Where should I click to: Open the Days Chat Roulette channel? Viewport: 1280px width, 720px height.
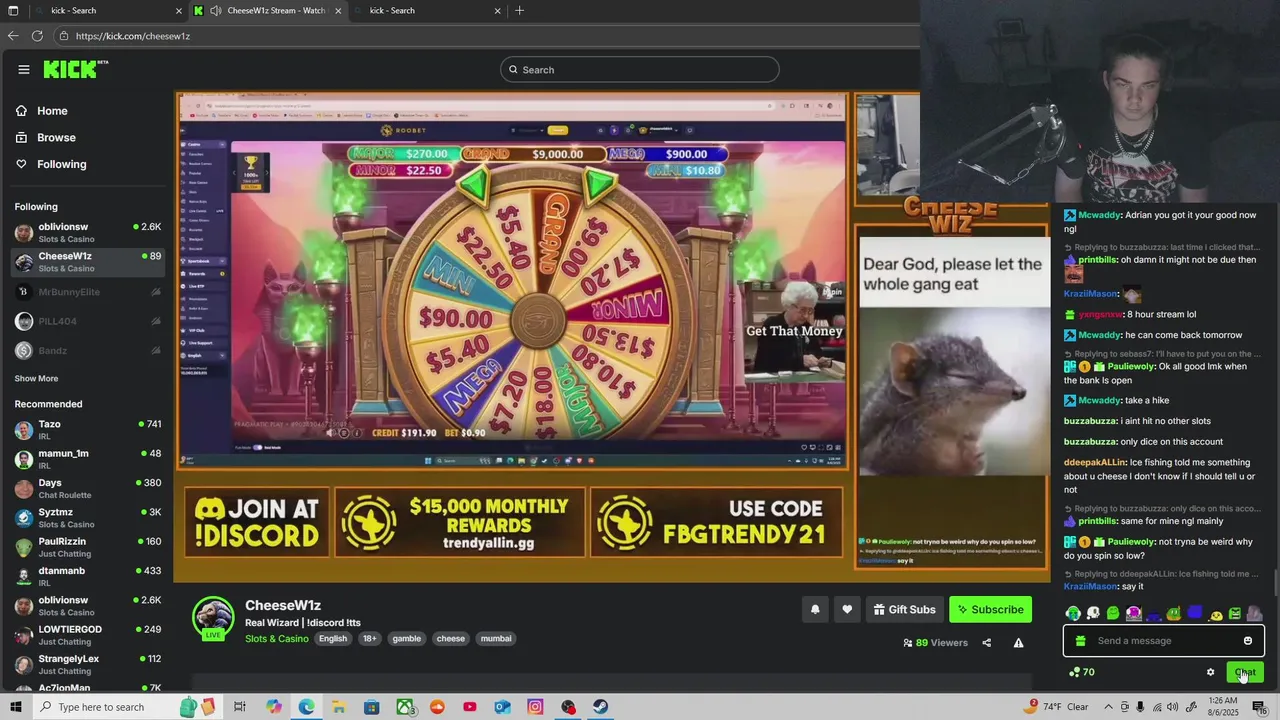[x=88, y=488]
